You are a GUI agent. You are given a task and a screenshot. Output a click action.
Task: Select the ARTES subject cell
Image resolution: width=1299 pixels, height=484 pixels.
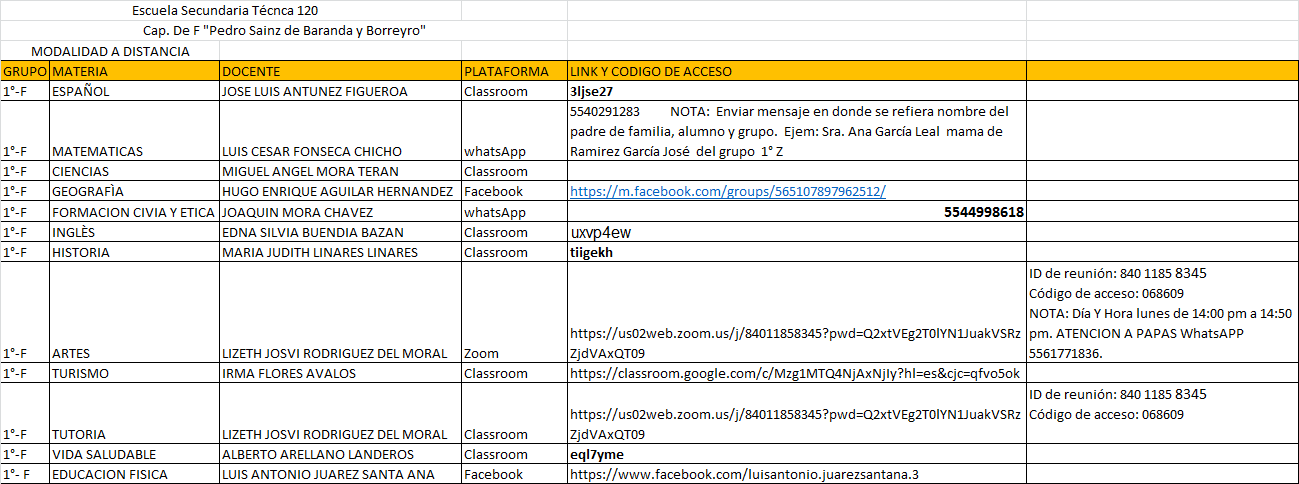[134, 313]
